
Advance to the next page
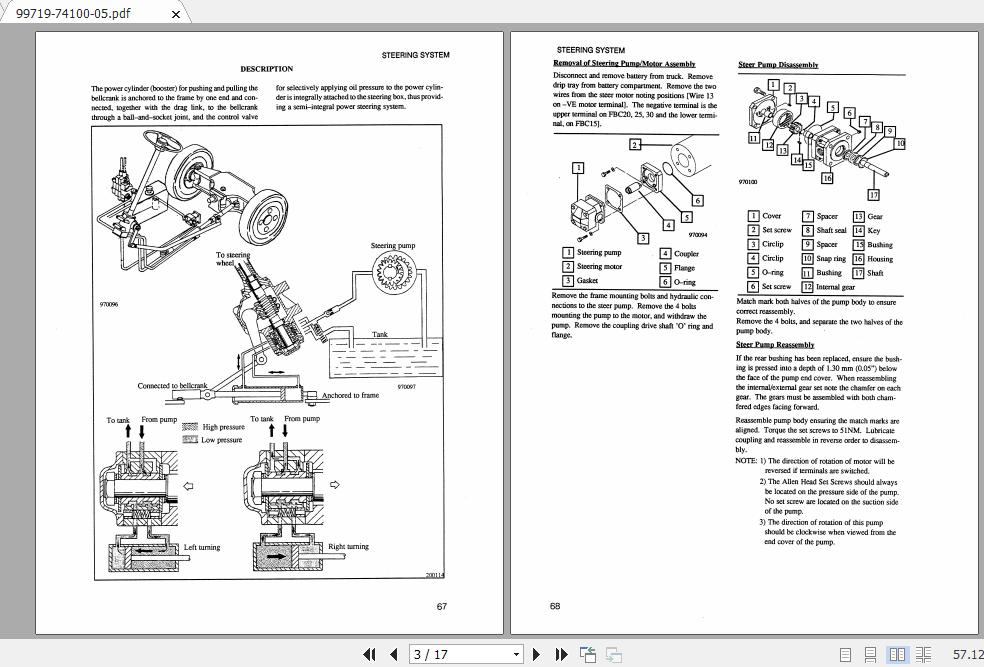pos(535,654)
